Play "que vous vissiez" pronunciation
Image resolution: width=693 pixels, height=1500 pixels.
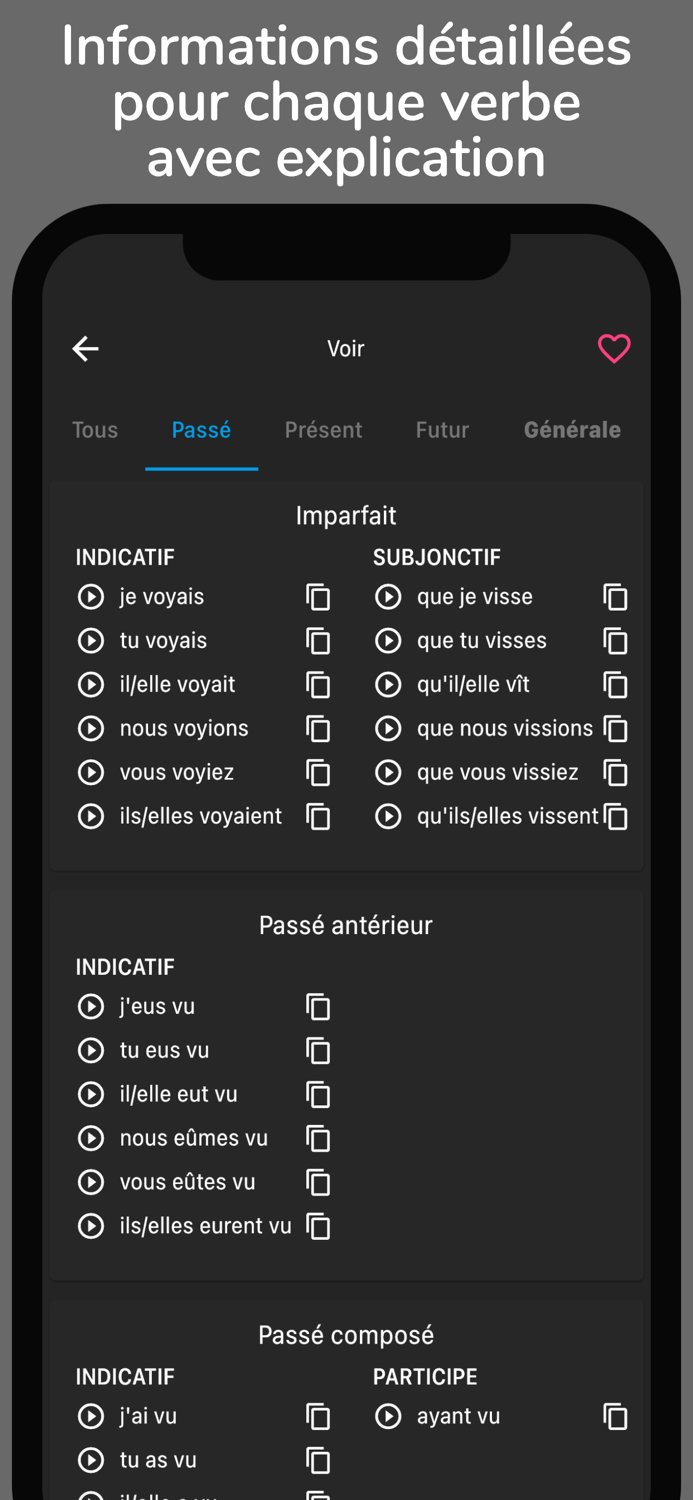(388, 772)
